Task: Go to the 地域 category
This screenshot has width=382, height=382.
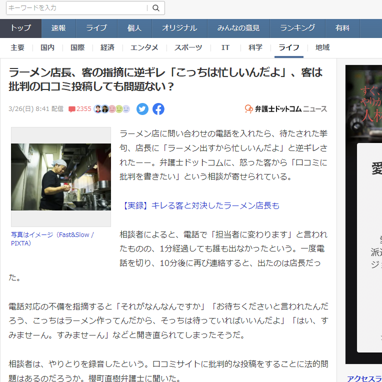Action: point(322,48)
